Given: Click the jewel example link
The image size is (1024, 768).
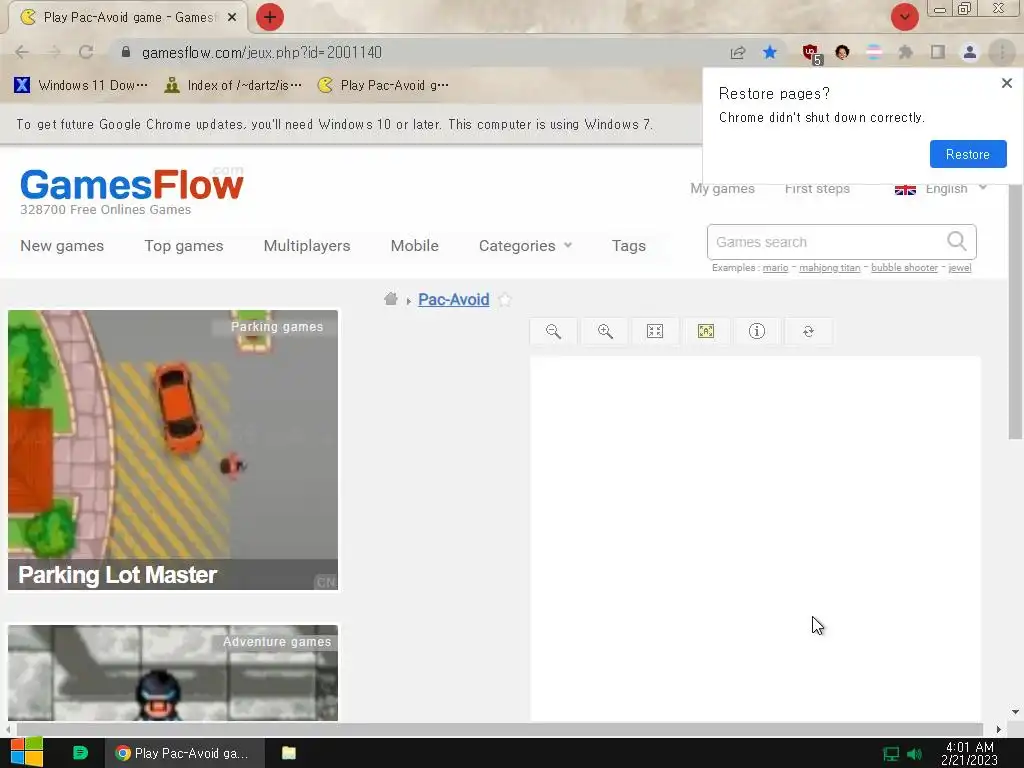Looking at the screenshot, I should coord(959,268).
